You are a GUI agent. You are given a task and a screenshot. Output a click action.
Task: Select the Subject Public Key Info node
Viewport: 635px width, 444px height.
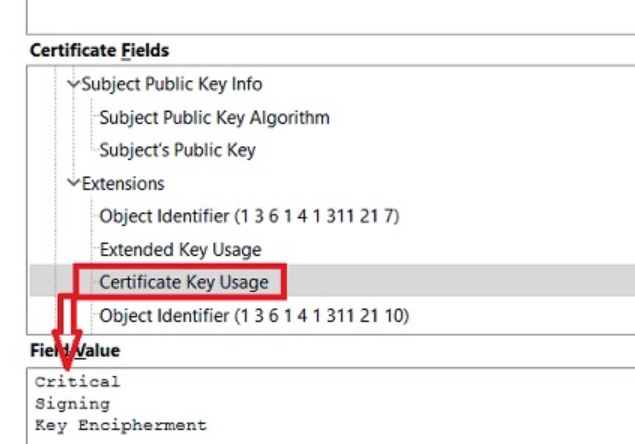tap(171, 85)
